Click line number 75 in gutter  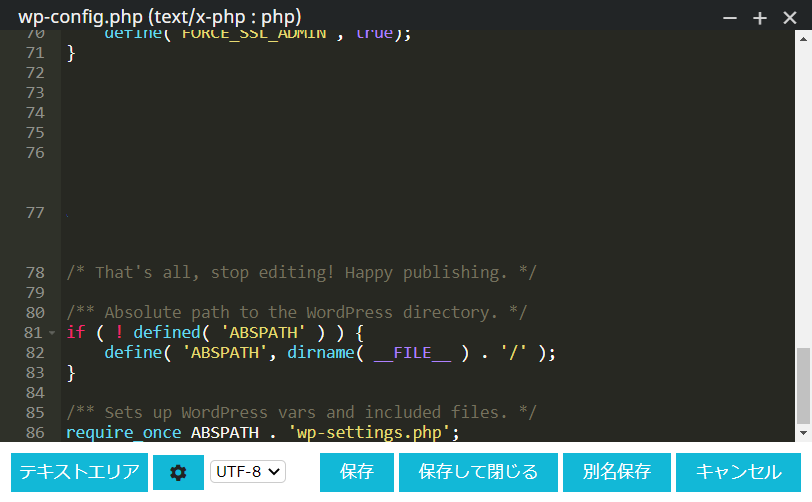[35, 133]
